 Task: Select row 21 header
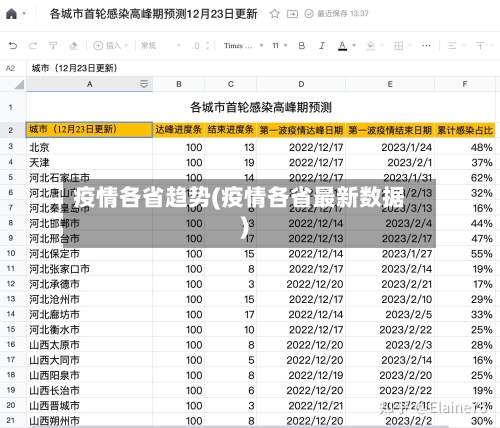coord(11,420)
